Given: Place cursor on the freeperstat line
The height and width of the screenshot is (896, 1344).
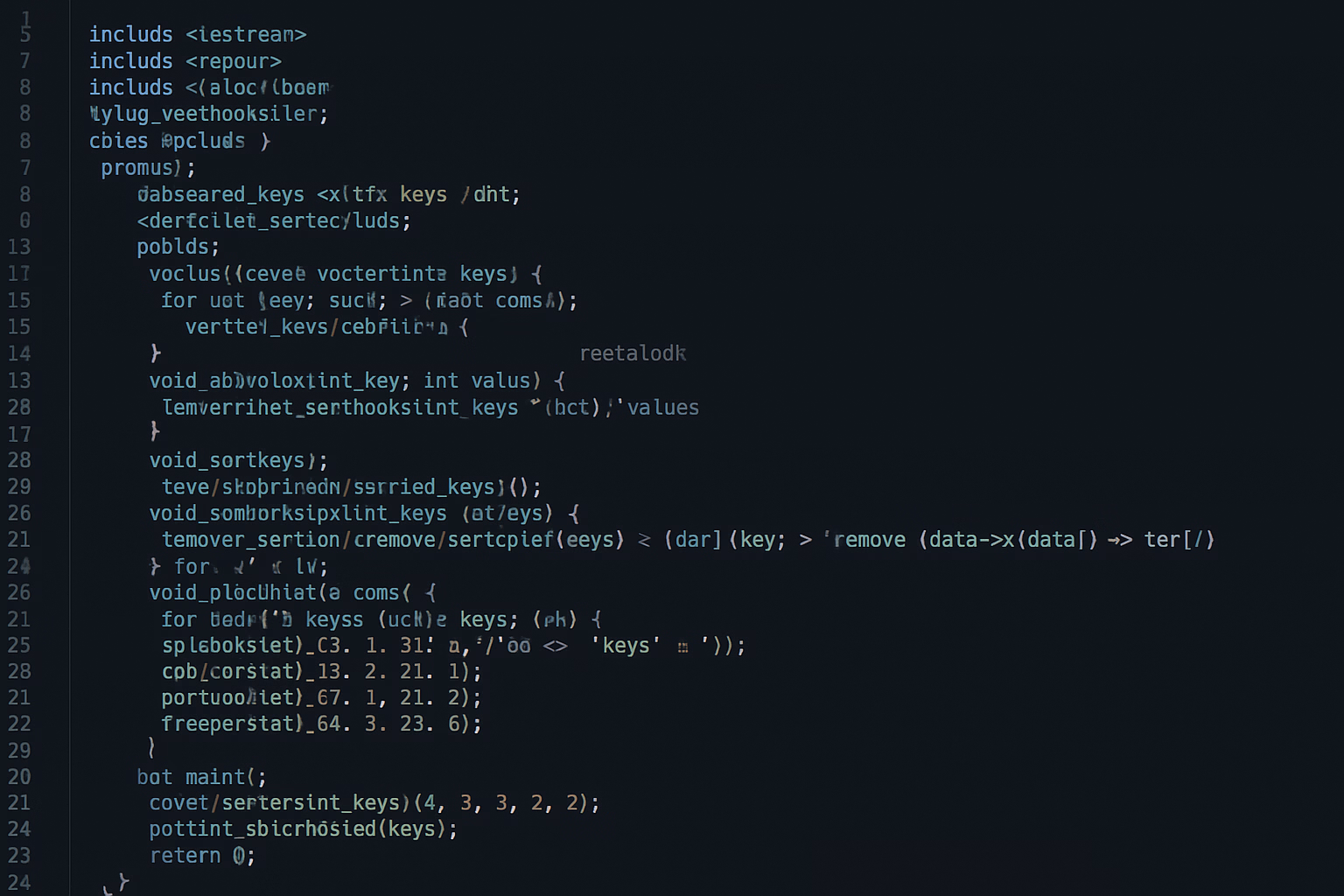Looking at the screenshot, I should click(x=320, y=724).
